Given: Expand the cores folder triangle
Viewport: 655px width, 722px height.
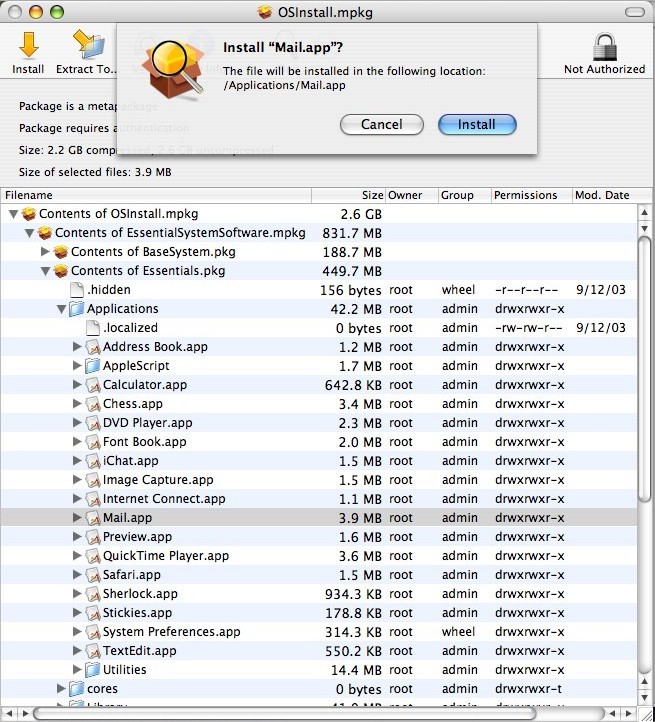Looking at the screenshot, I should point(61,688).
